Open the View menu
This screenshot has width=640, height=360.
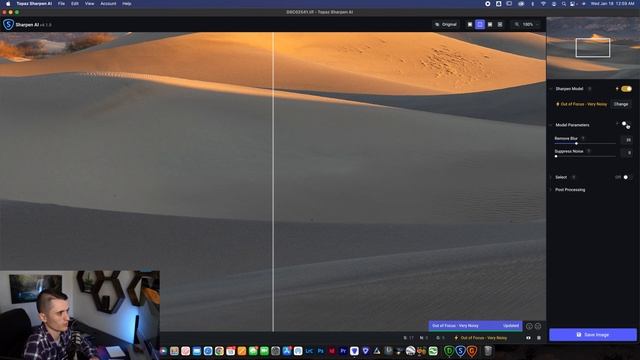(89, 4)
